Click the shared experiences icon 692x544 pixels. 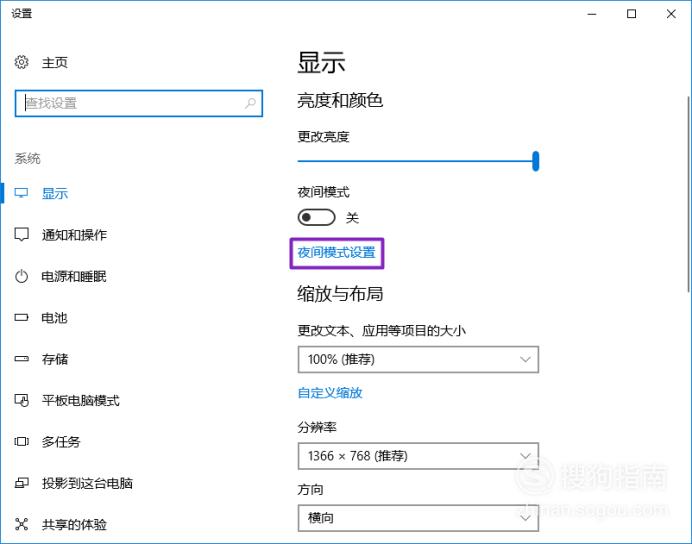click(21, 524)
